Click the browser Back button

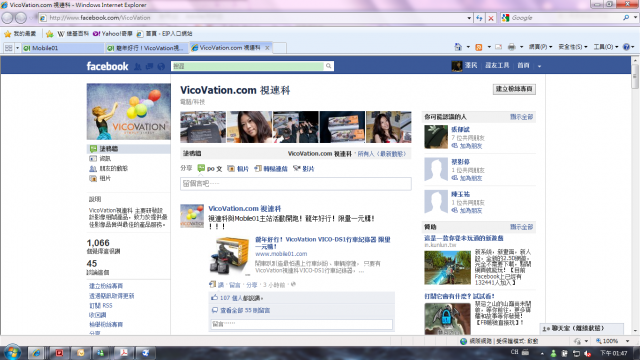7,18
